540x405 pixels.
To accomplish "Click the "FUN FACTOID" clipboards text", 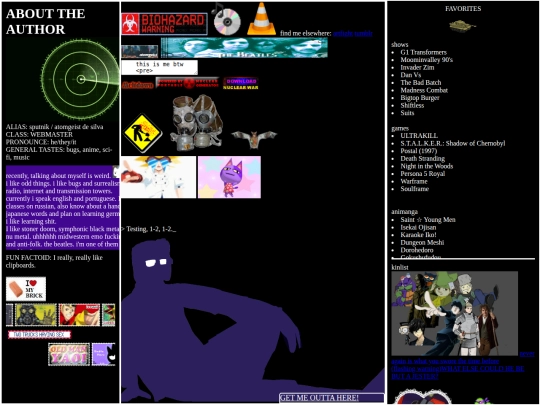I will (54, 261).
